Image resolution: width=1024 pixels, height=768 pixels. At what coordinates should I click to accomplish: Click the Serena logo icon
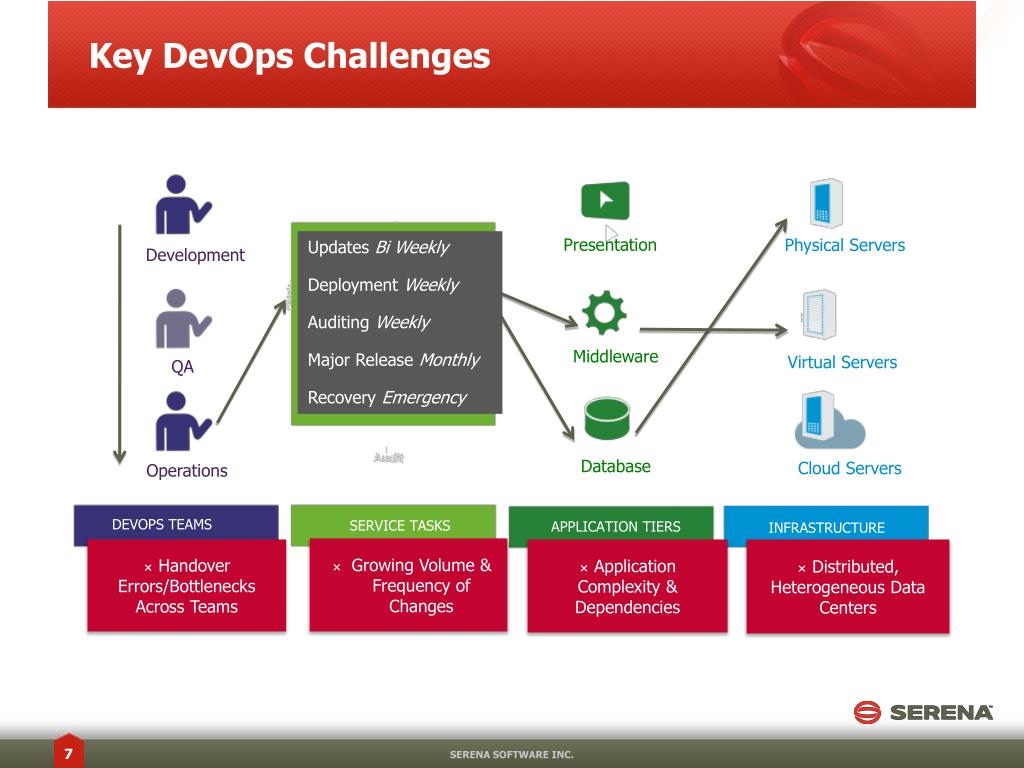pyautogui.click(x=867, y=712)
